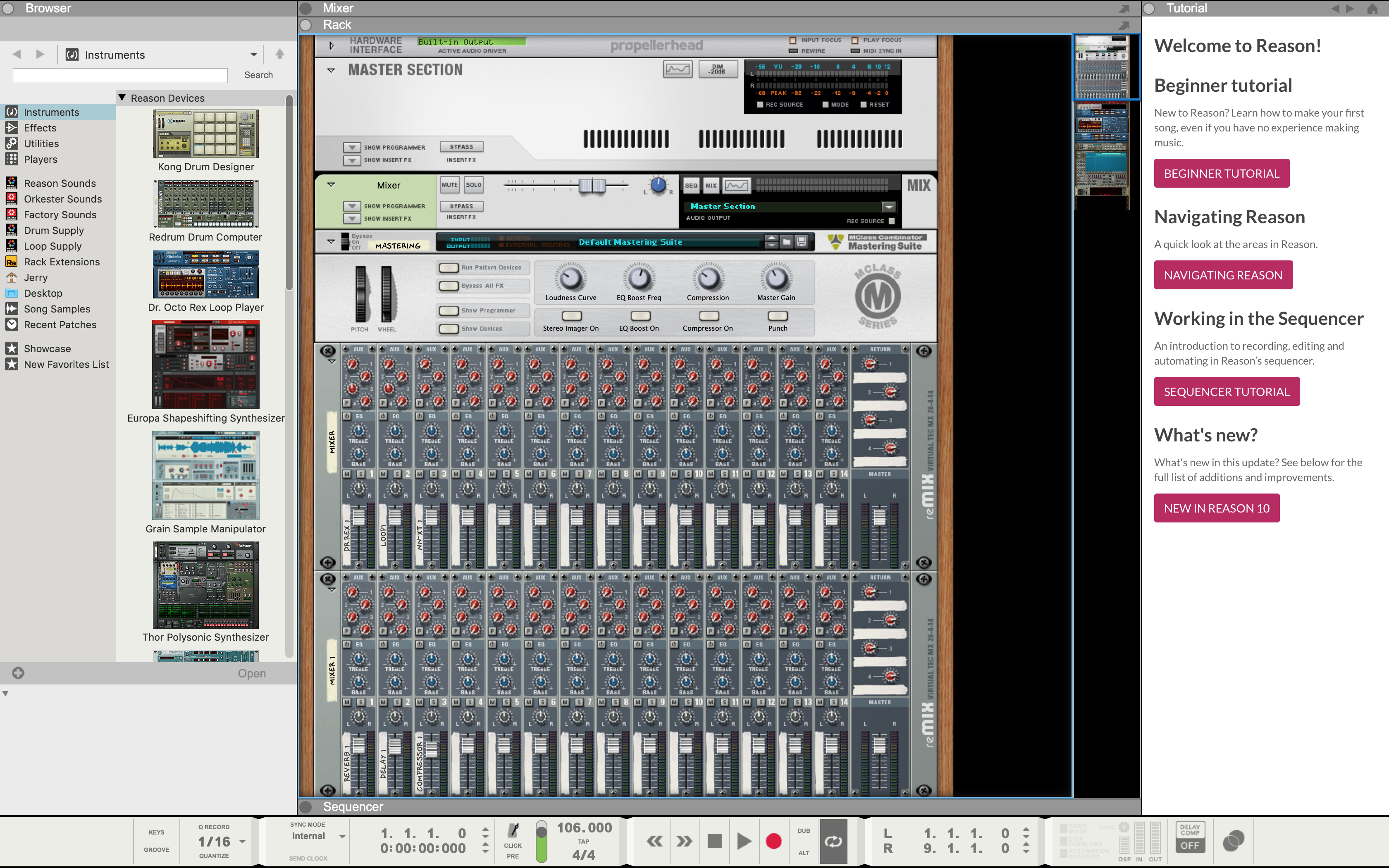The width and height of the screenshot is (1389, 868).
Task: Click the Play transport button
Action: click(744, 842)
